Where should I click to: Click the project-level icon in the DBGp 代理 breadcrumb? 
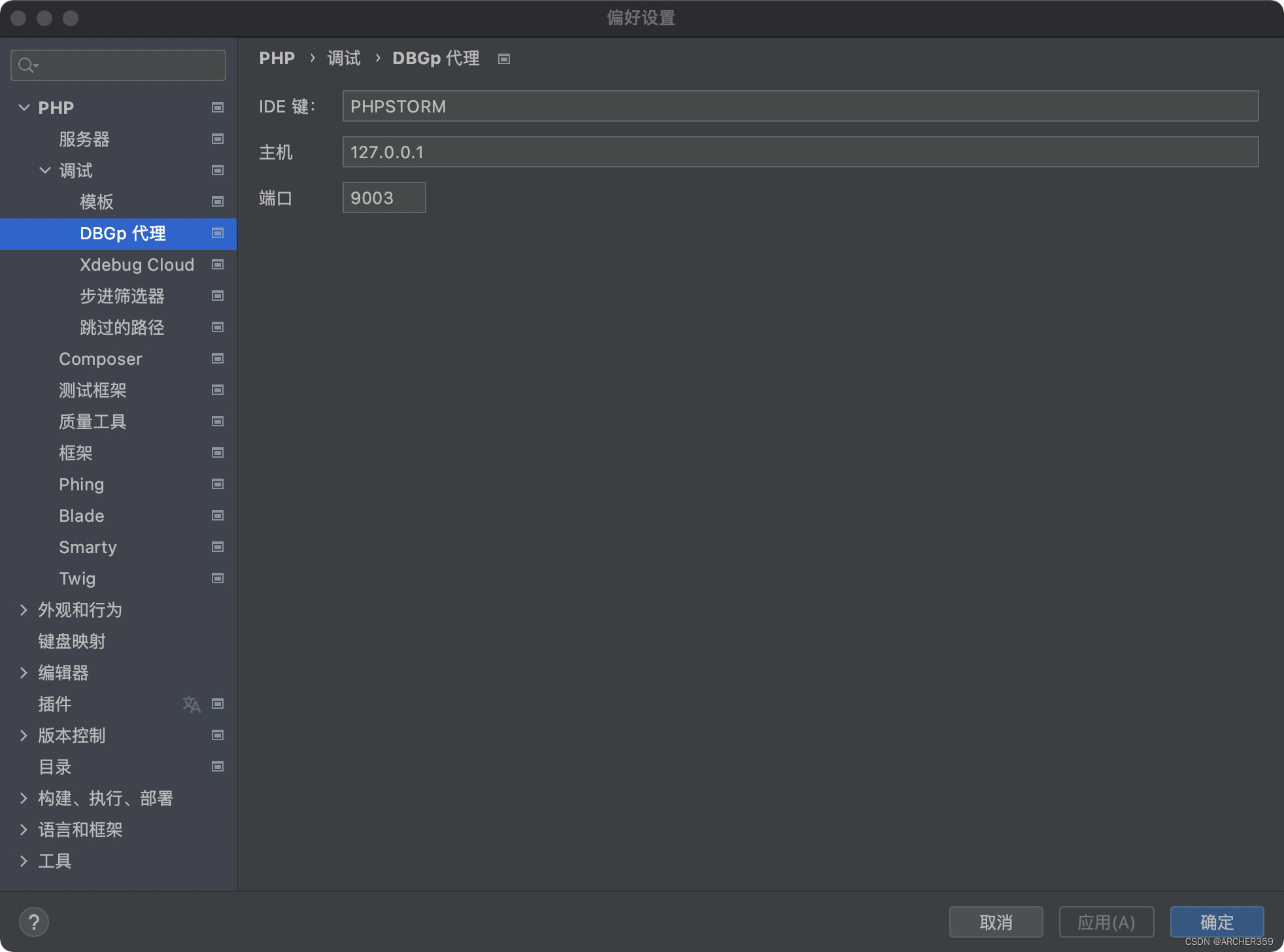[x=504, y=59]
